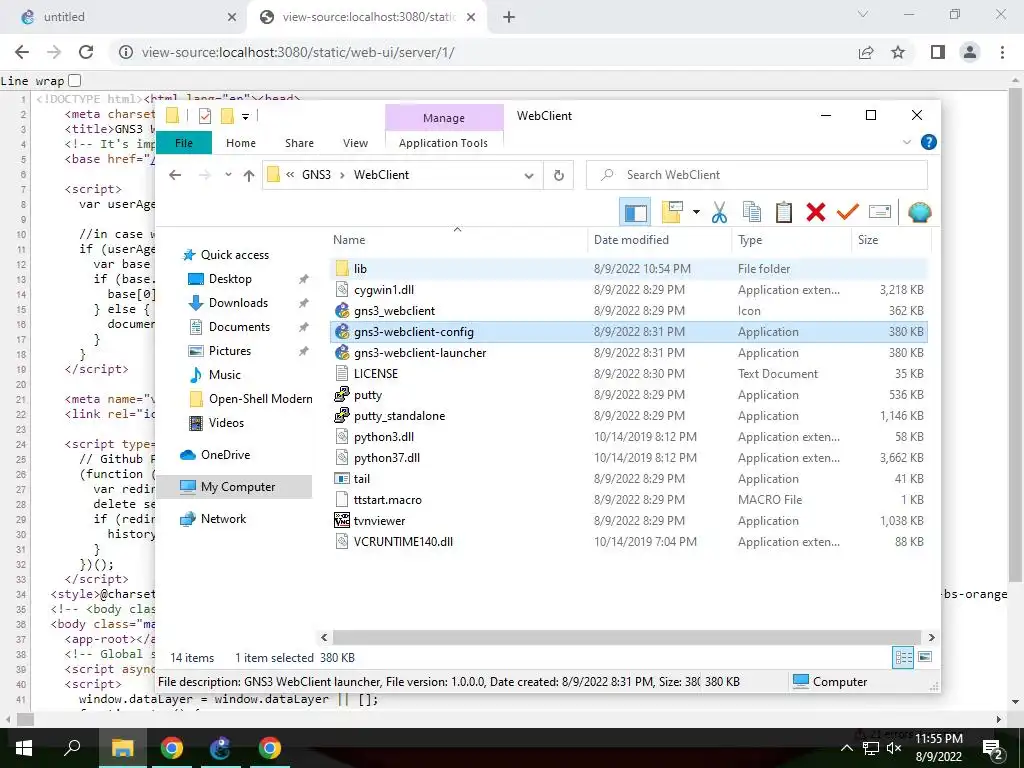Screen dimensions: 1024x768
Task: Open Chrome side panel icon
Action: coord(938,52)
